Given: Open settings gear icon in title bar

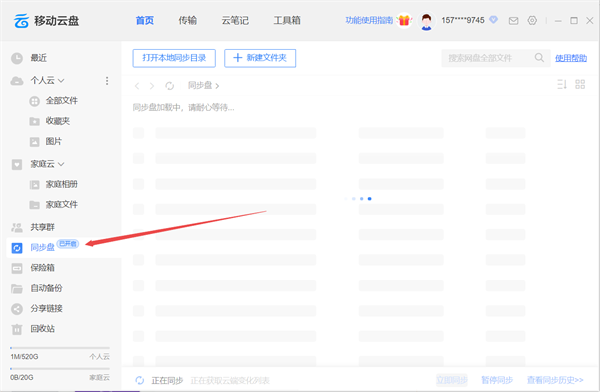Looking at the screenshot, I should tap(532, 20).
